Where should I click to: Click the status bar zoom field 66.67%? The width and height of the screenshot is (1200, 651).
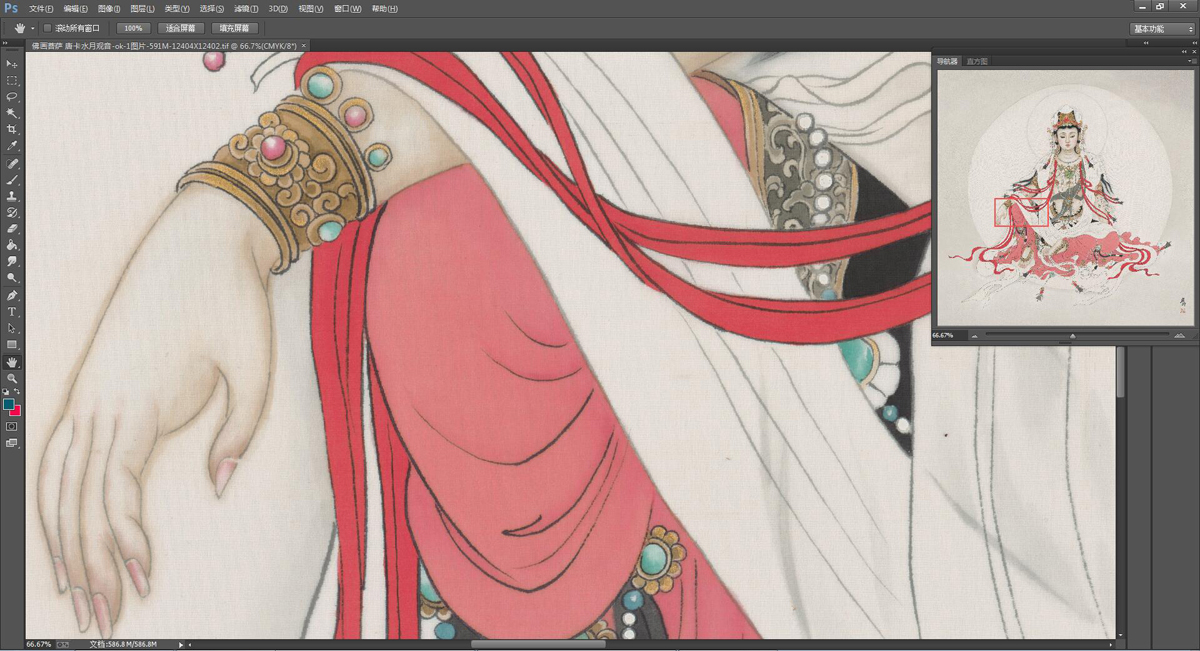click(x=39, y=645)
